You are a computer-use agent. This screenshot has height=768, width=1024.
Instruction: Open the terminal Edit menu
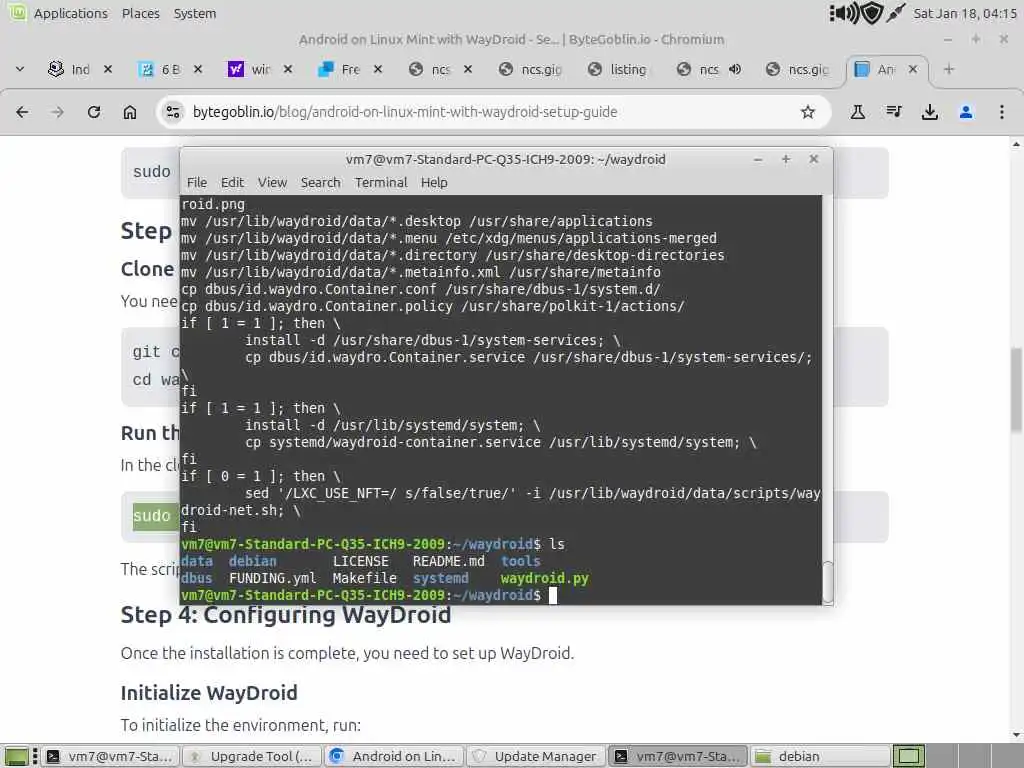click(232, 183)
